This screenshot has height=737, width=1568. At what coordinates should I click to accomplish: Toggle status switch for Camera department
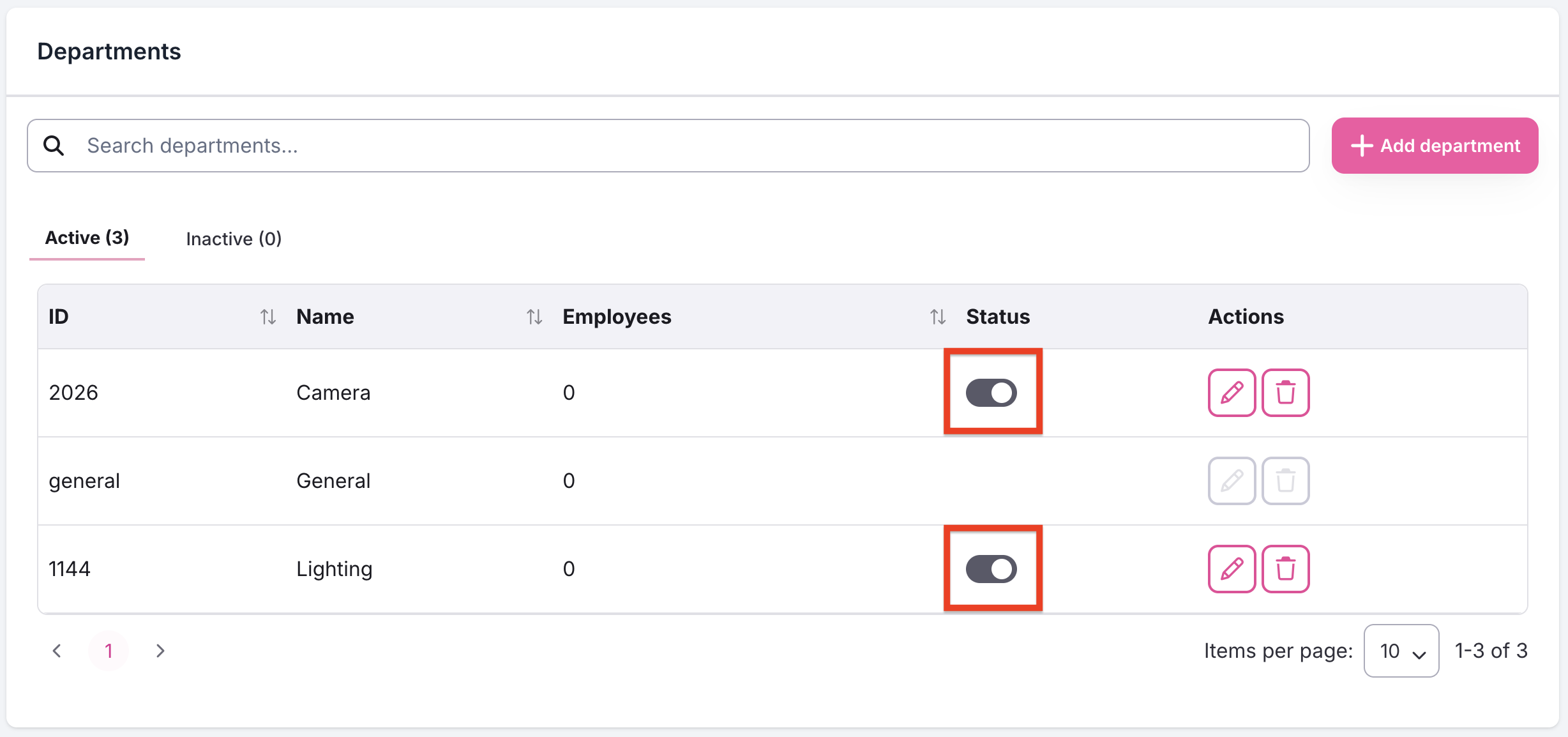(x=991, y=393)
